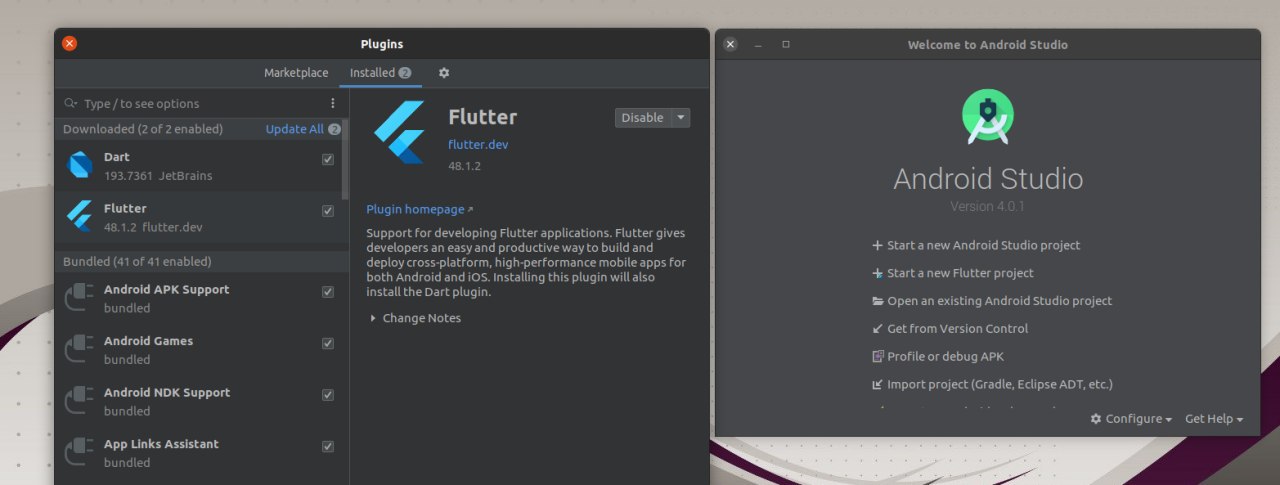Open the Configure dropdown in Welcome window
This screenshot has width=1280, height=485.
point(1131,419)
